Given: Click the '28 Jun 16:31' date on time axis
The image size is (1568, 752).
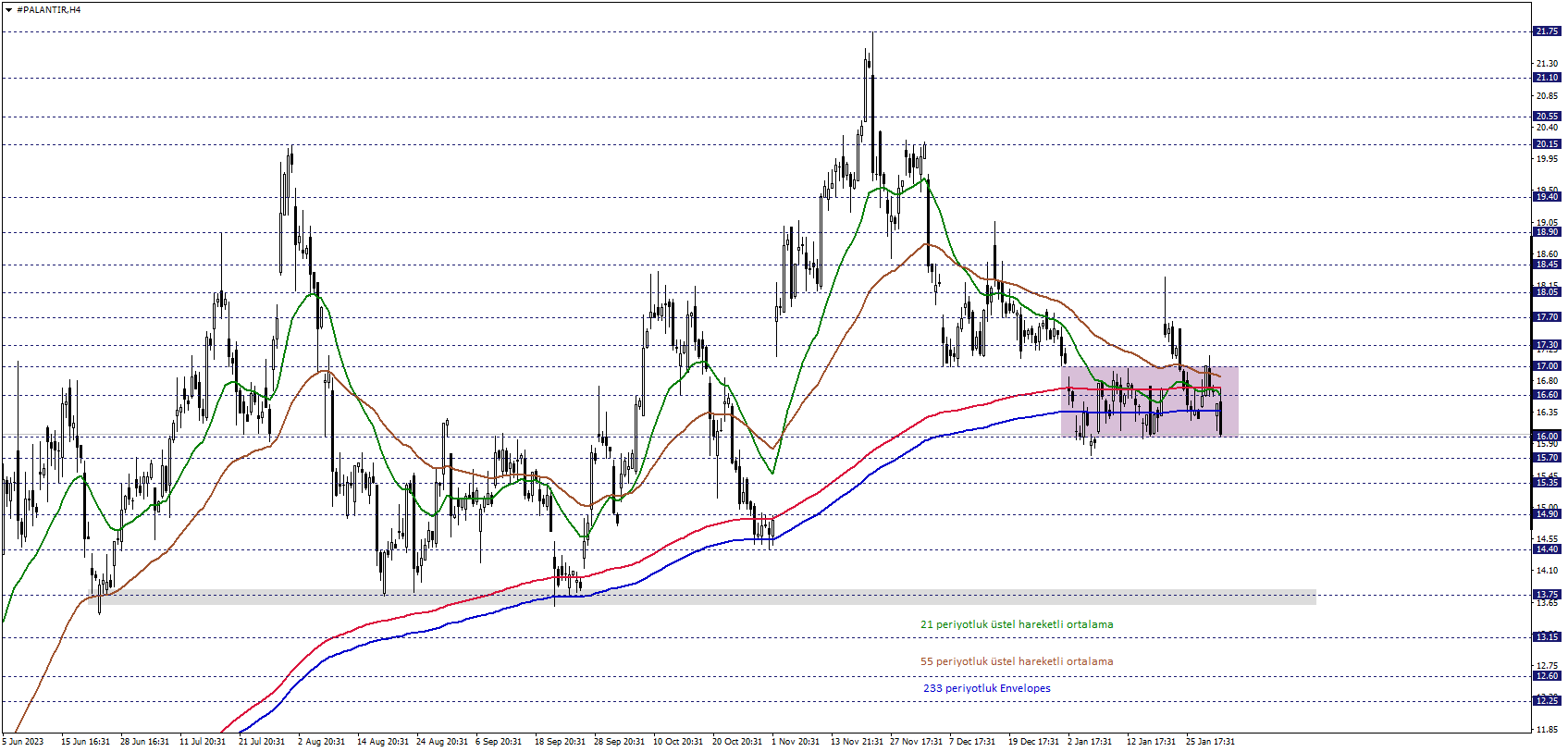Looking at the screenshot, I should pos(144,742).
